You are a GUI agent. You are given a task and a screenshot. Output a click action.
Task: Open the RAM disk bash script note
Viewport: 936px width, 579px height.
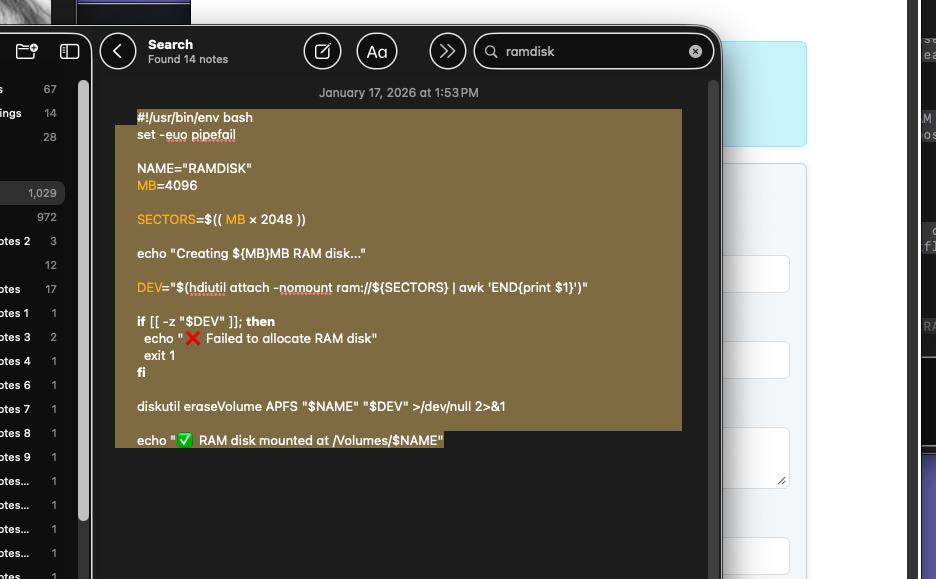point(400,270)
